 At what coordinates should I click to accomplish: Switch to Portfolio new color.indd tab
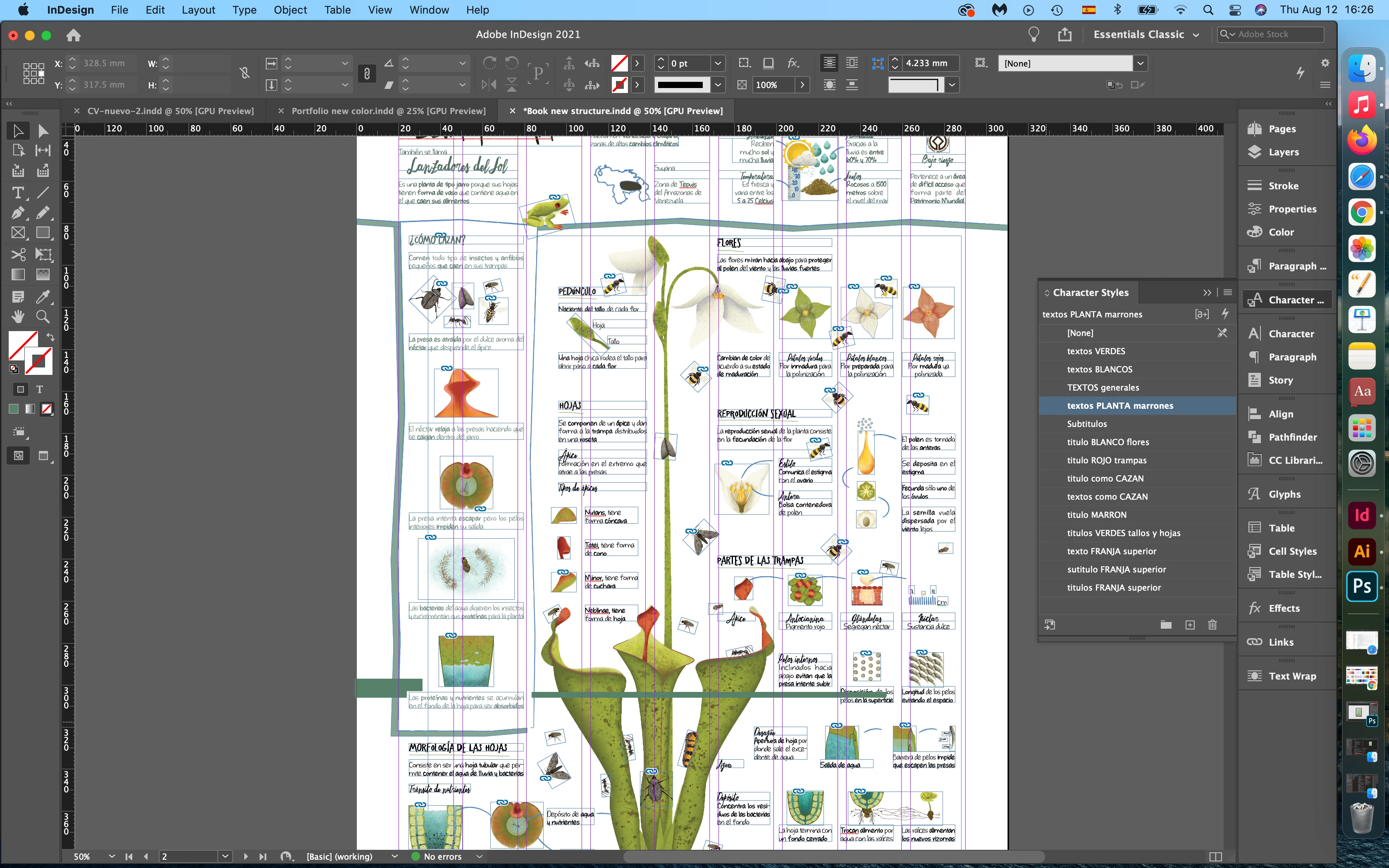[388, 111]
